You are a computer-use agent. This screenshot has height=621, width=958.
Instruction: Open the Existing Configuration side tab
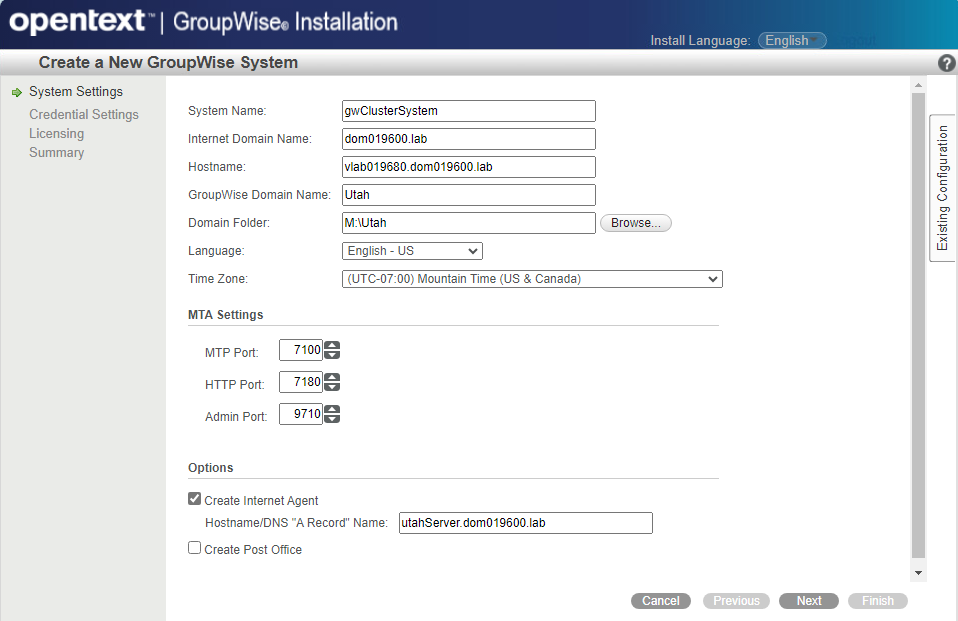(x=942, y=189)
